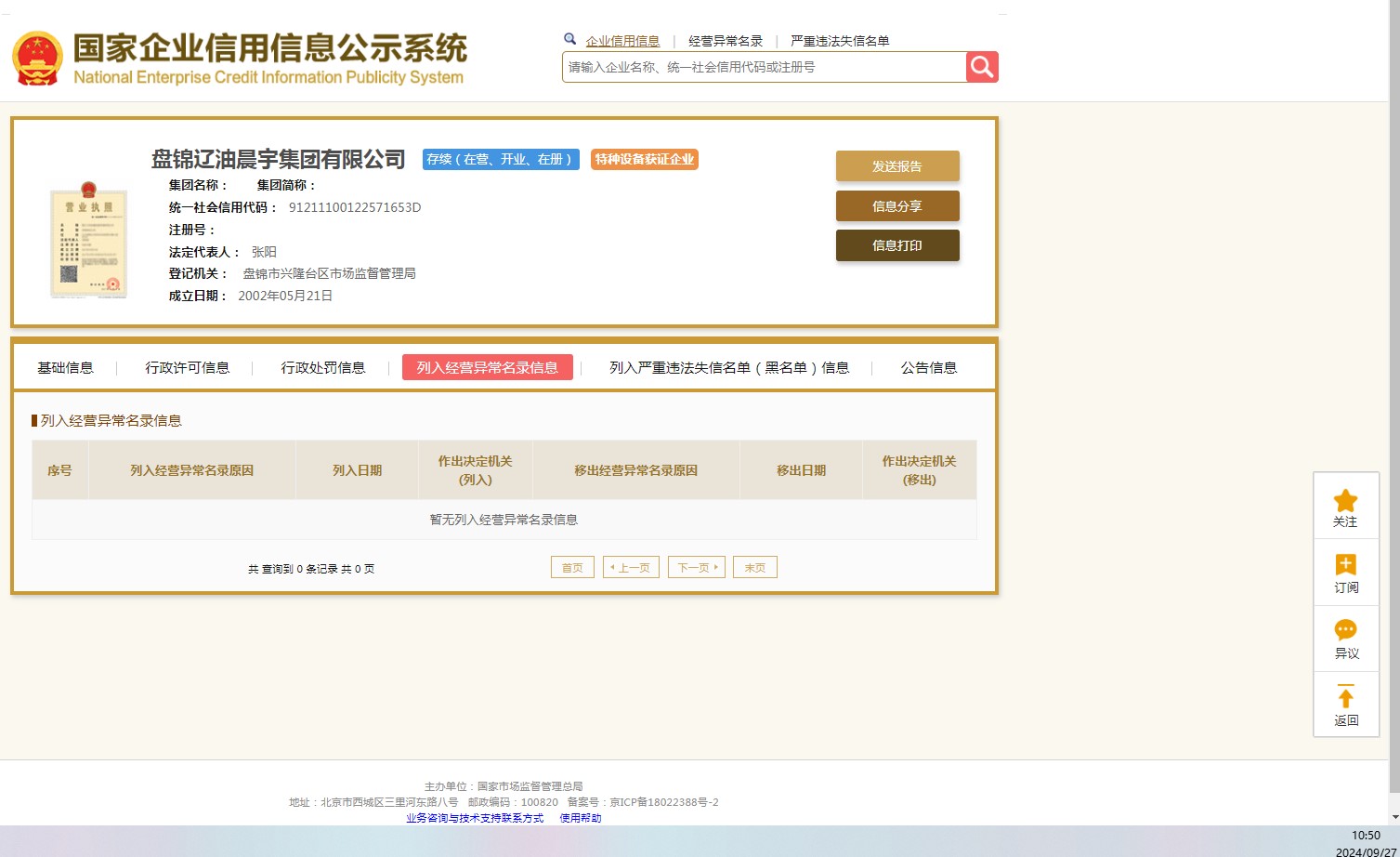This screenshot has width=1400, height=857.
Task: Focus the enterprise name search field
Action: (765, 67)
